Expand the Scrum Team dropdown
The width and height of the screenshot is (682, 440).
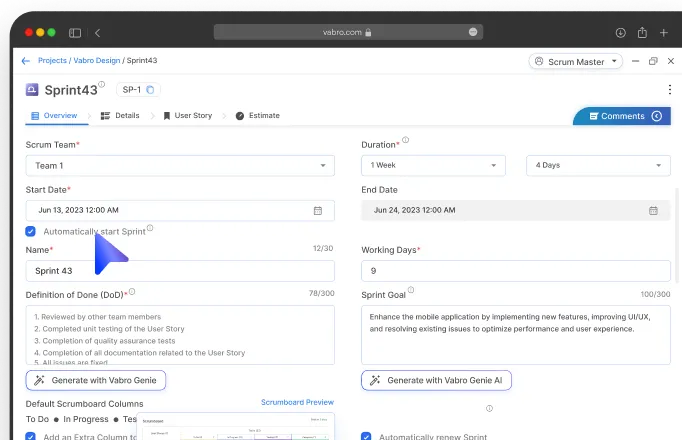[x=180, y=166]
